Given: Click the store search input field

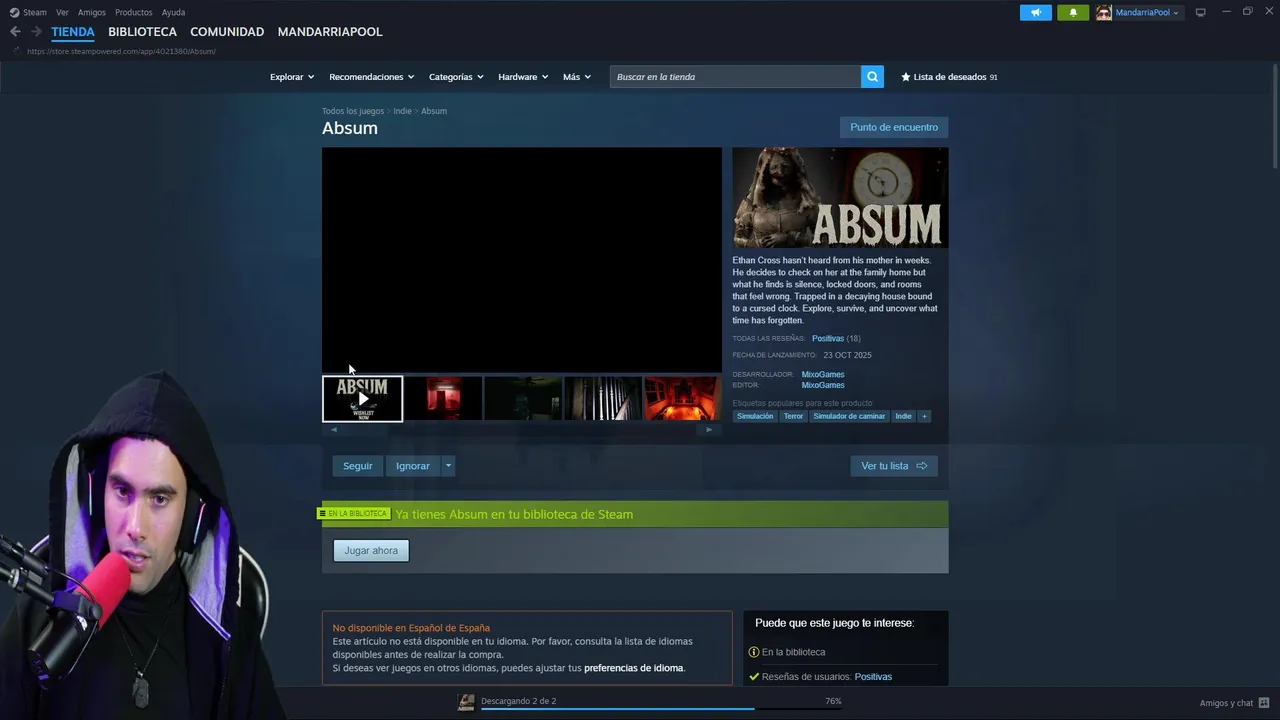Looking at the screenshot, I should [x=735, y=77].
